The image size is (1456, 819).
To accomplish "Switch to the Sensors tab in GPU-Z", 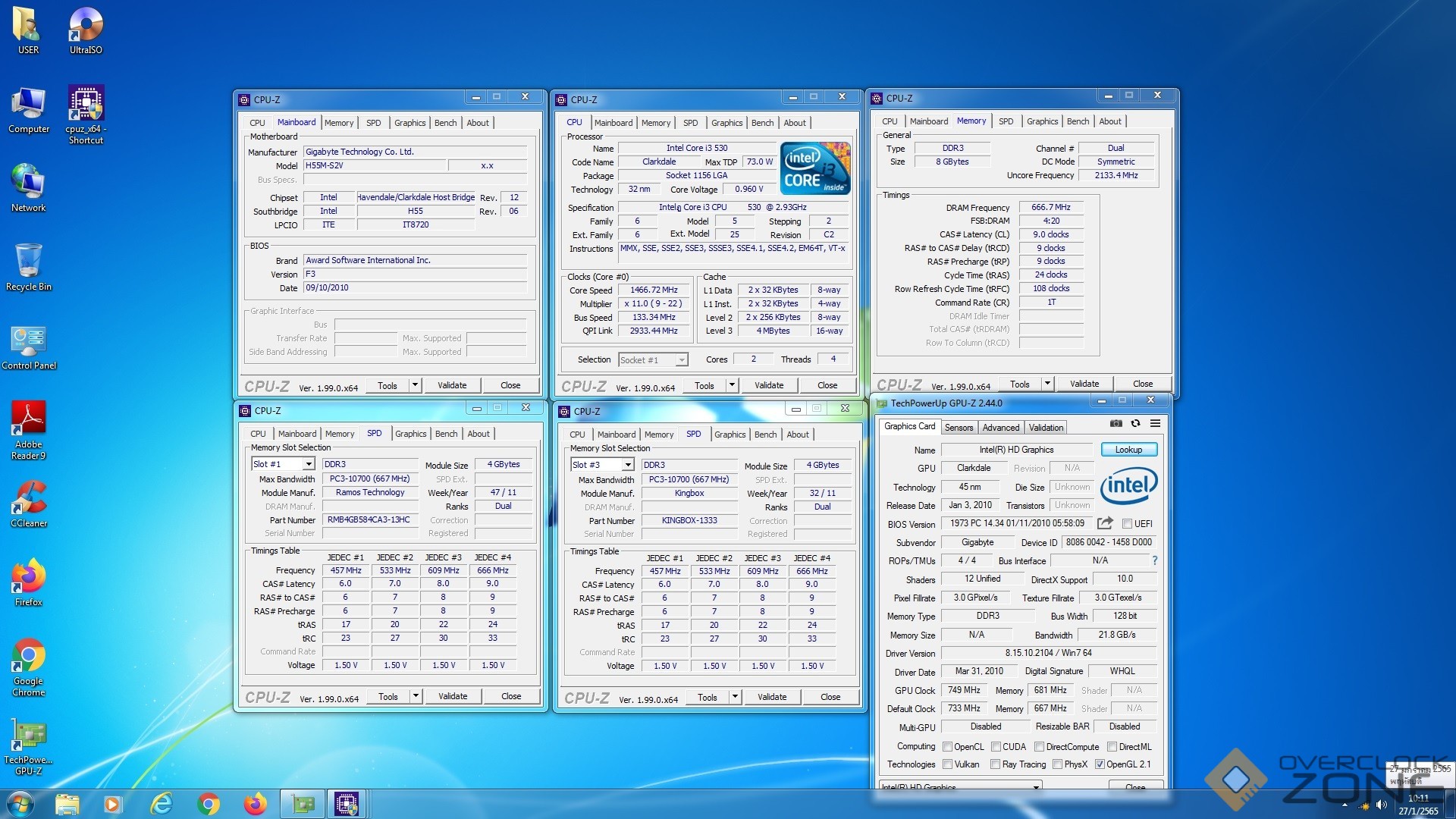I will coord(959,428).
